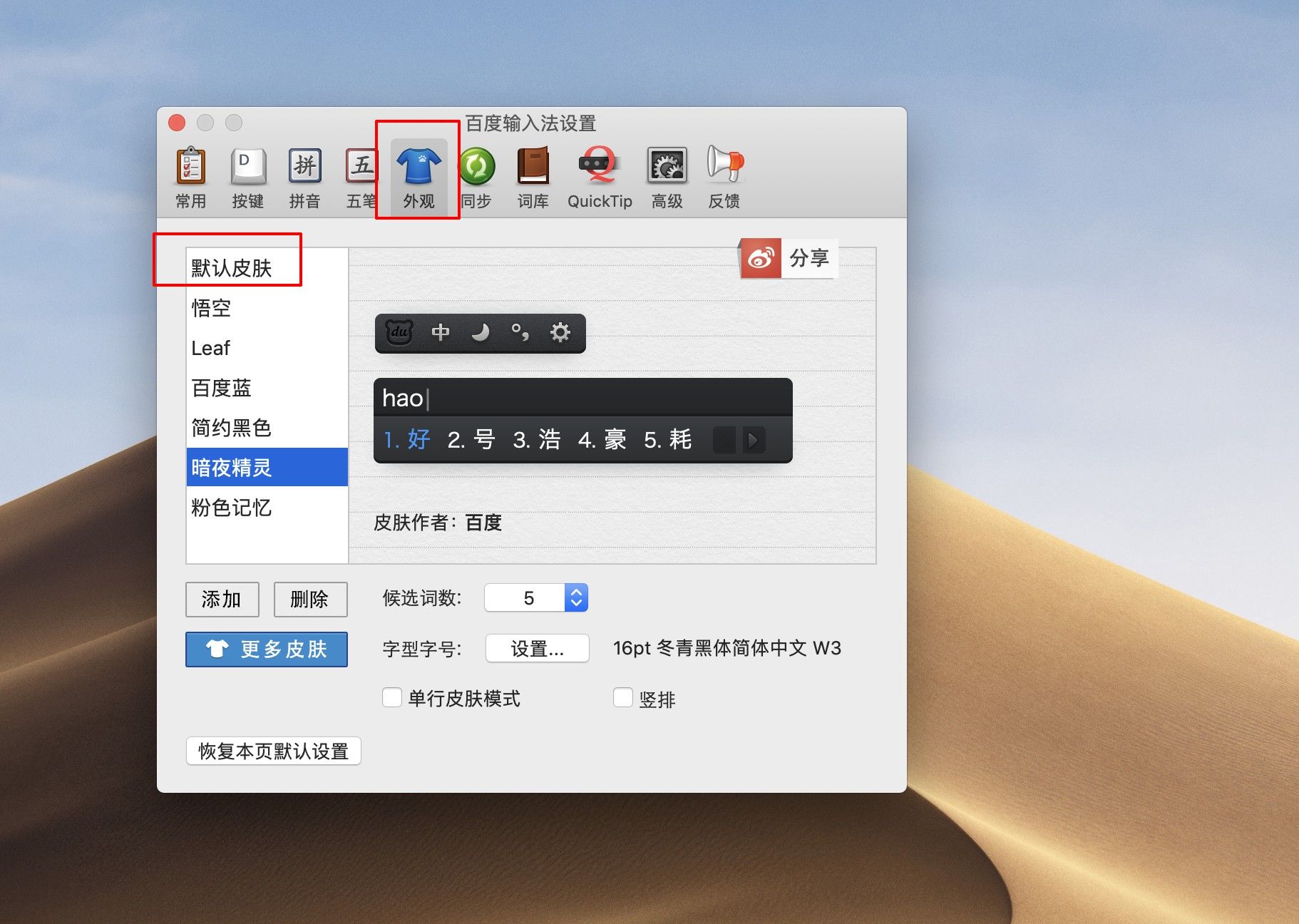Viewport: 1299px width, 924px height.
Task: Select the 粉色记忆 skin
Action: [x=267, y=508]
